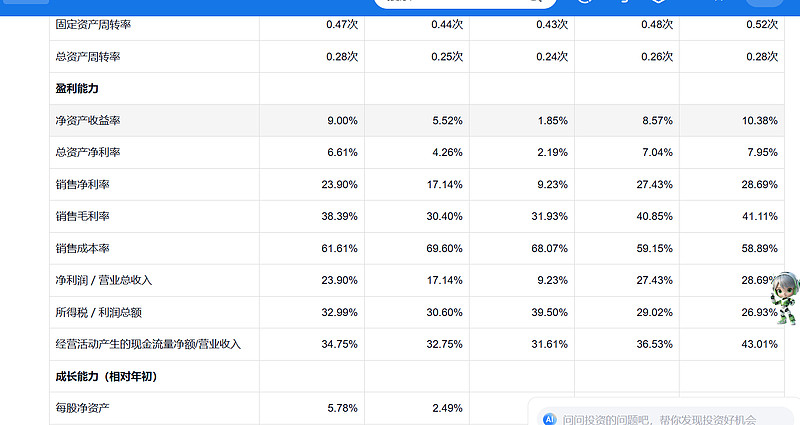Click the blue AI badge icon
This screenshot has width=800, height=425.
click(549, 420)
